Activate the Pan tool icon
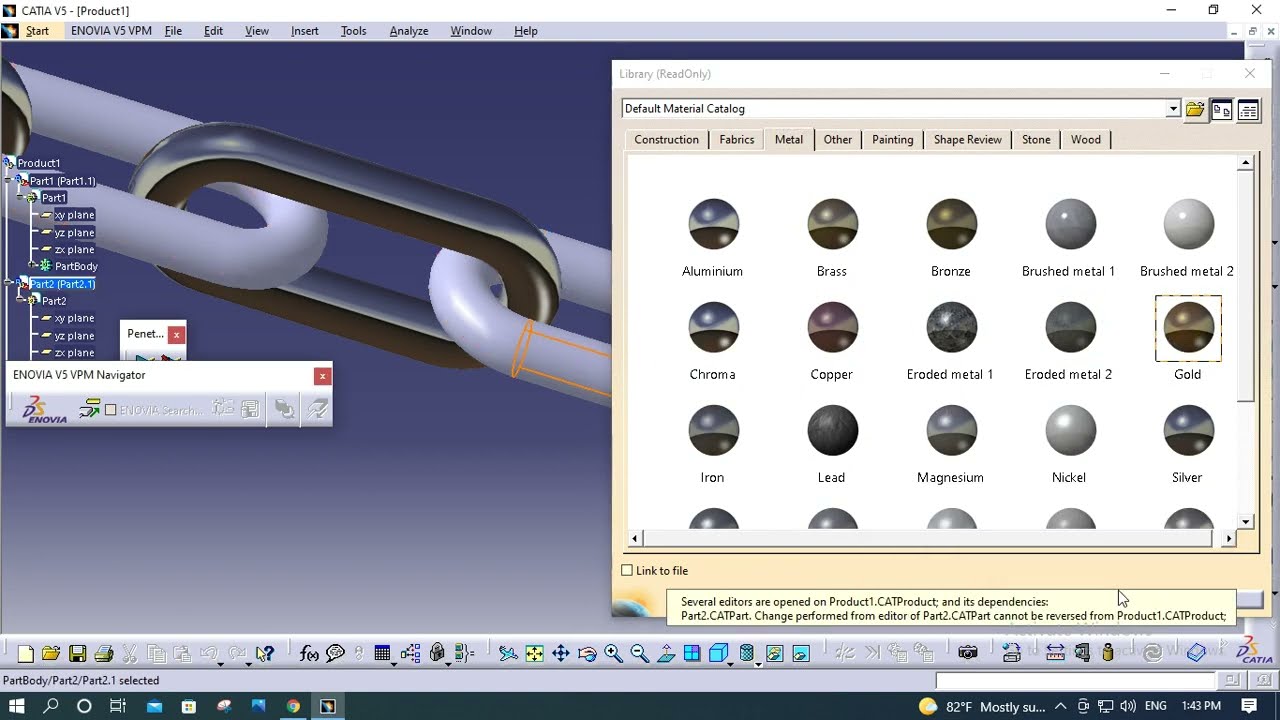This screenshot has height=720, width=1280. [x=560, y=654]
